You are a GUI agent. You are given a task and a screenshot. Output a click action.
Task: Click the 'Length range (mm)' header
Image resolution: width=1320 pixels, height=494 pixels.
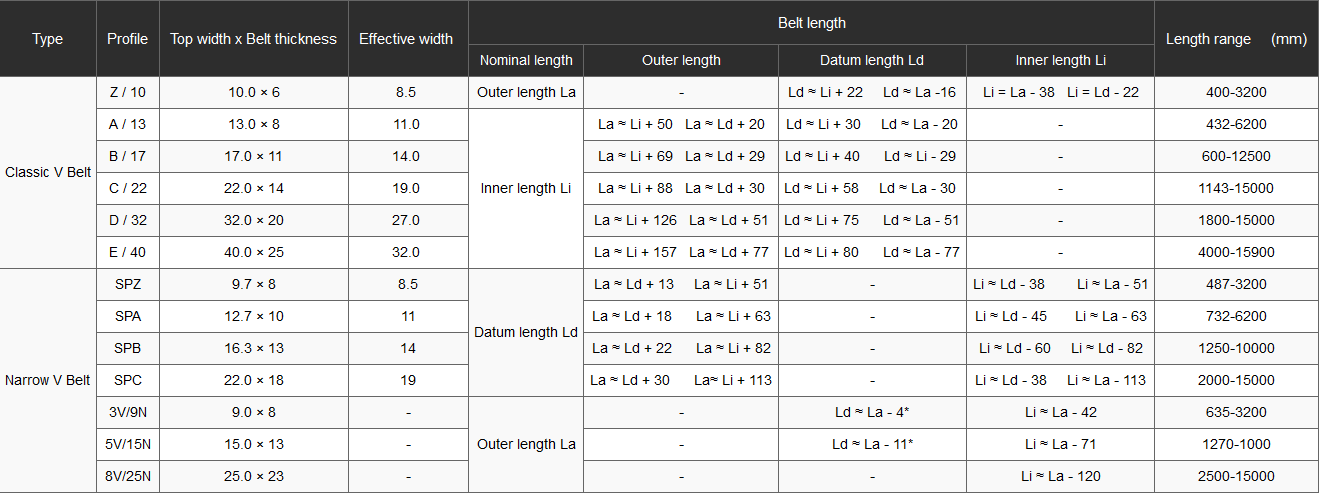click(1237, 39)
